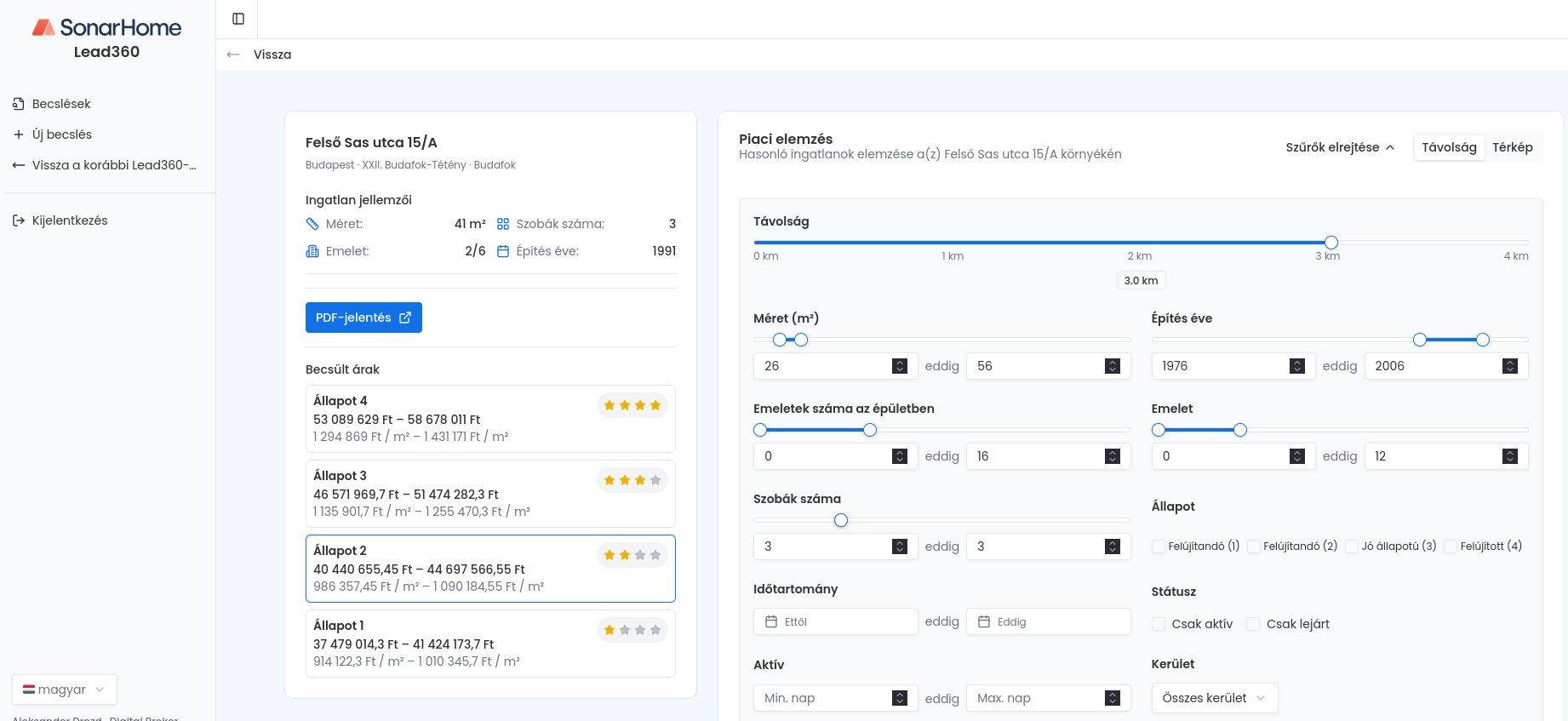Click the SonarHome logo
Viewport: 1568px width, 721px height.
point(106,28)
